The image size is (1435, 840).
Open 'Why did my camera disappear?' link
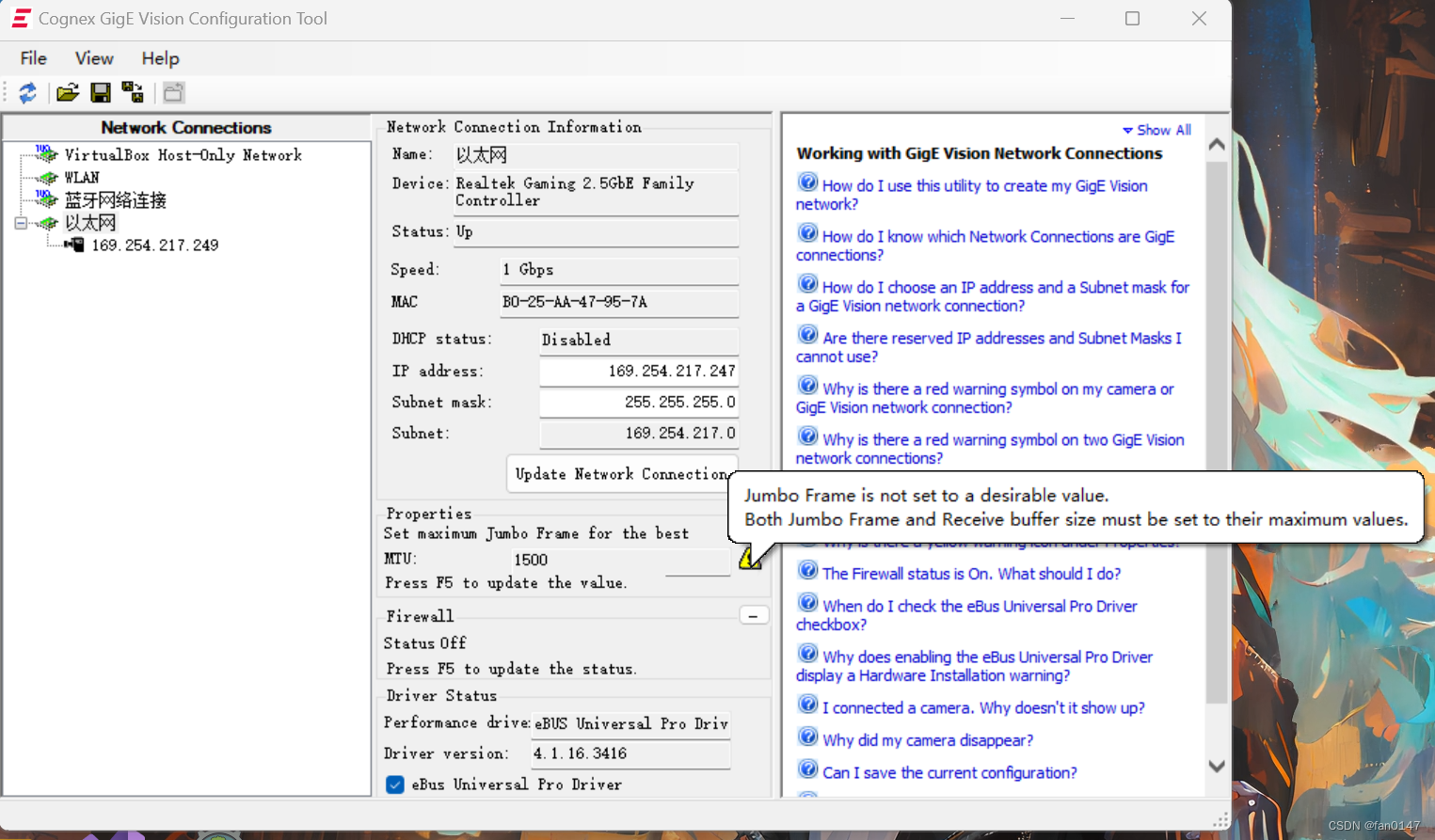[x=928, y=740]
